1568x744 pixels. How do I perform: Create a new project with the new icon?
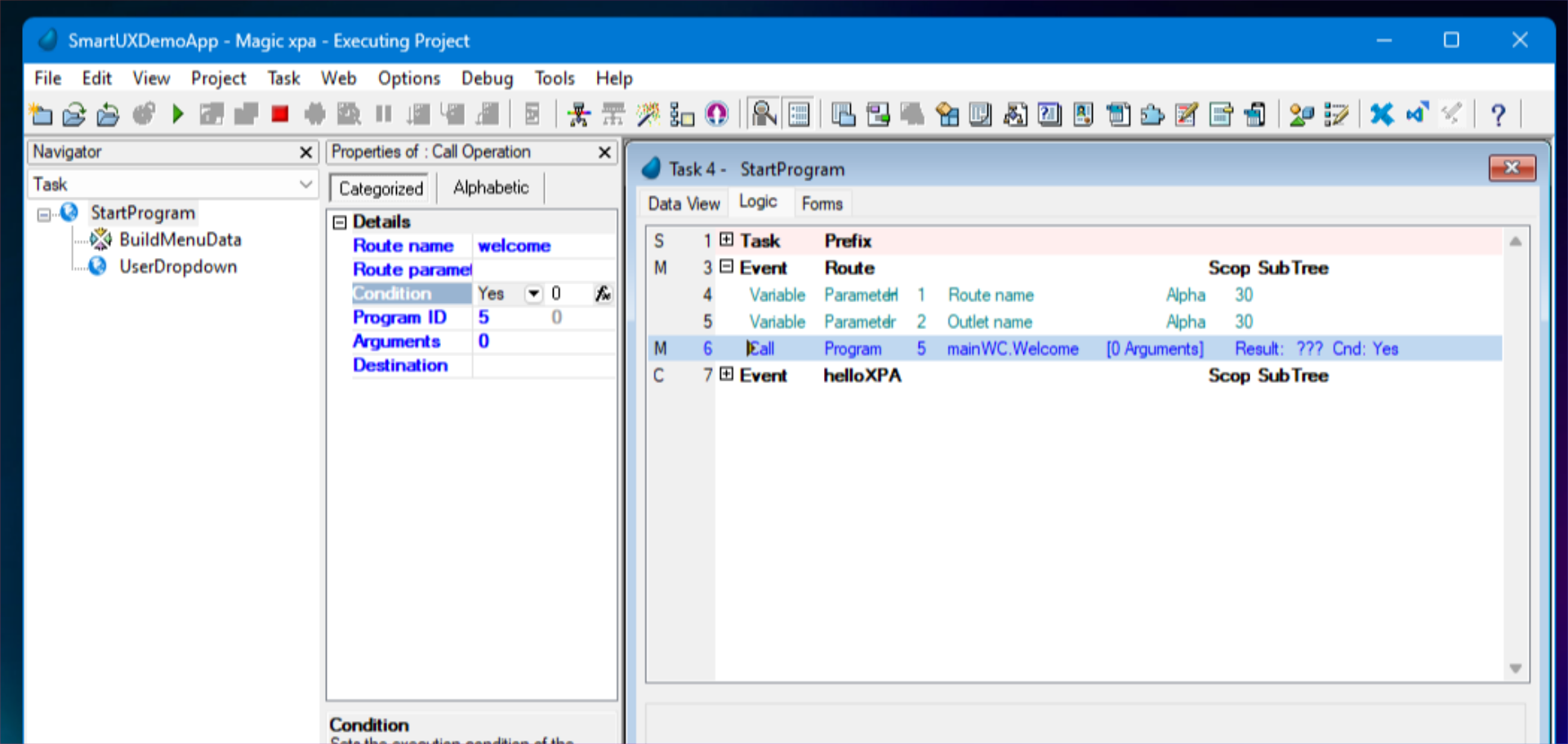point(41,114)
